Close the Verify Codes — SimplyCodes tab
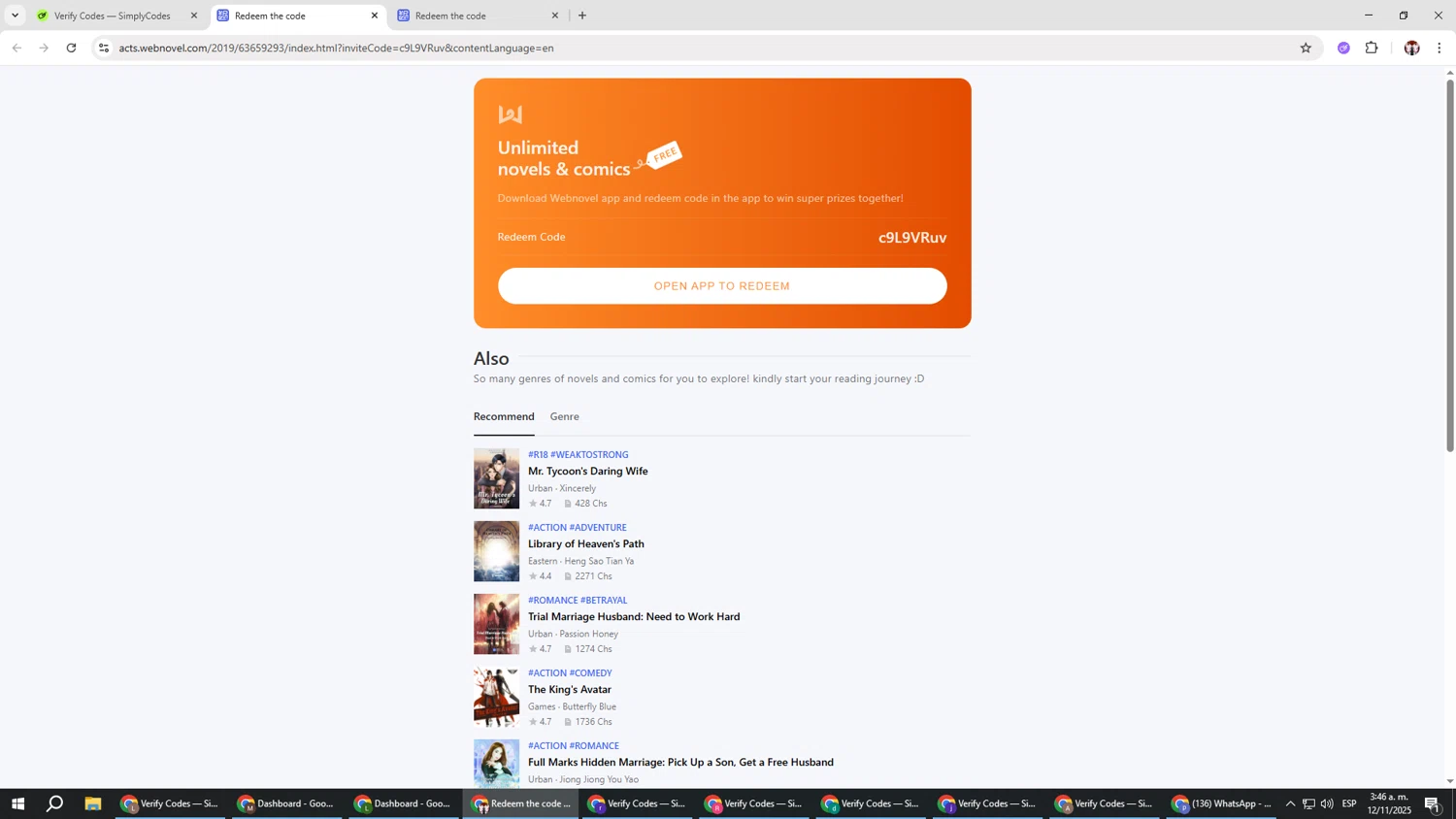1456x819 pixels. click(x=194, y=16)
